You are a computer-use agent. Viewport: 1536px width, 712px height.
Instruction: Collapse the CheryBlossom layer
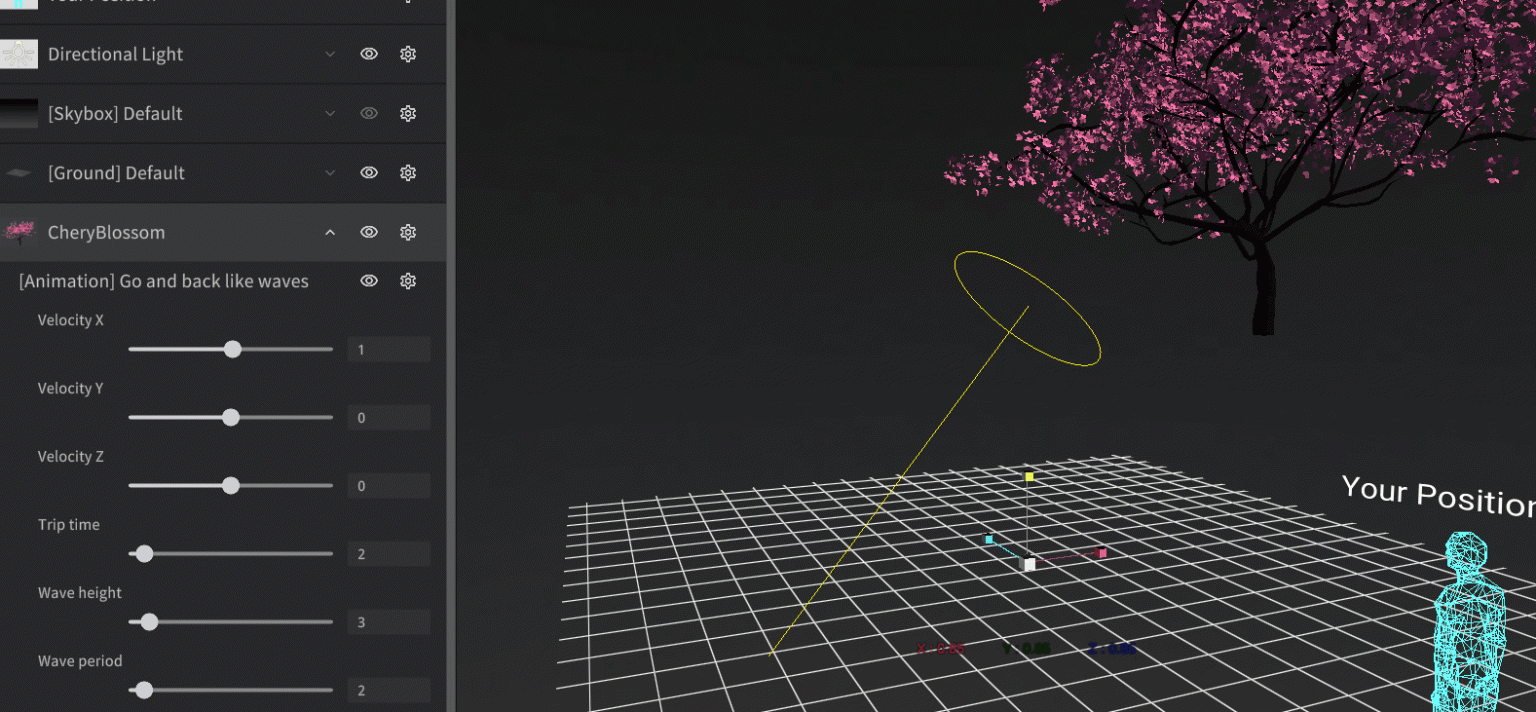(x=330, y=232)
